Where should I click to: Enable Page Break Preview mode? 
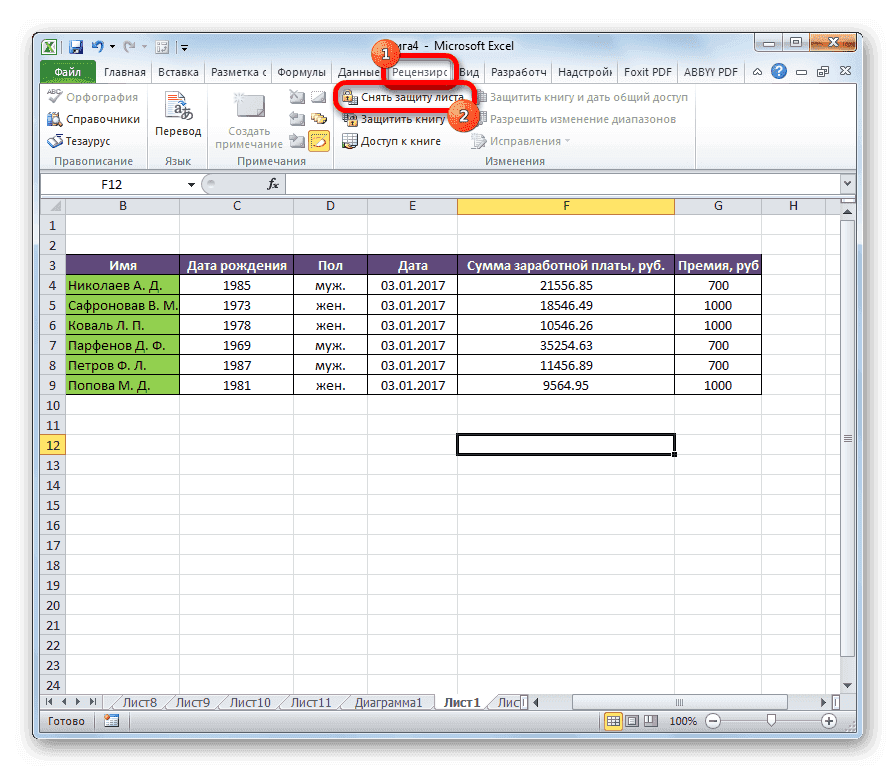pos(651,720)
